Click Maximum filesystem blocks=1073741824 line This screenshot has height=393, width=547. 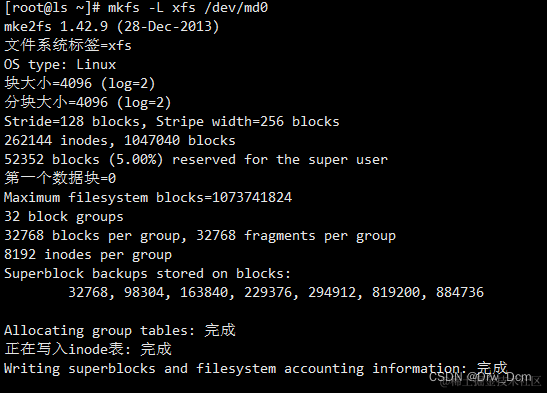click(x=148, y=198)
